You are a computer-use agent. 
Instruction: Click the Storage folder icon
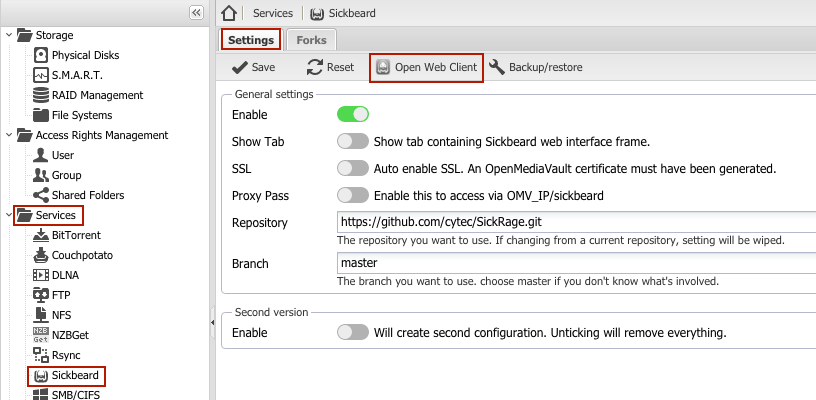coord(24,35)
